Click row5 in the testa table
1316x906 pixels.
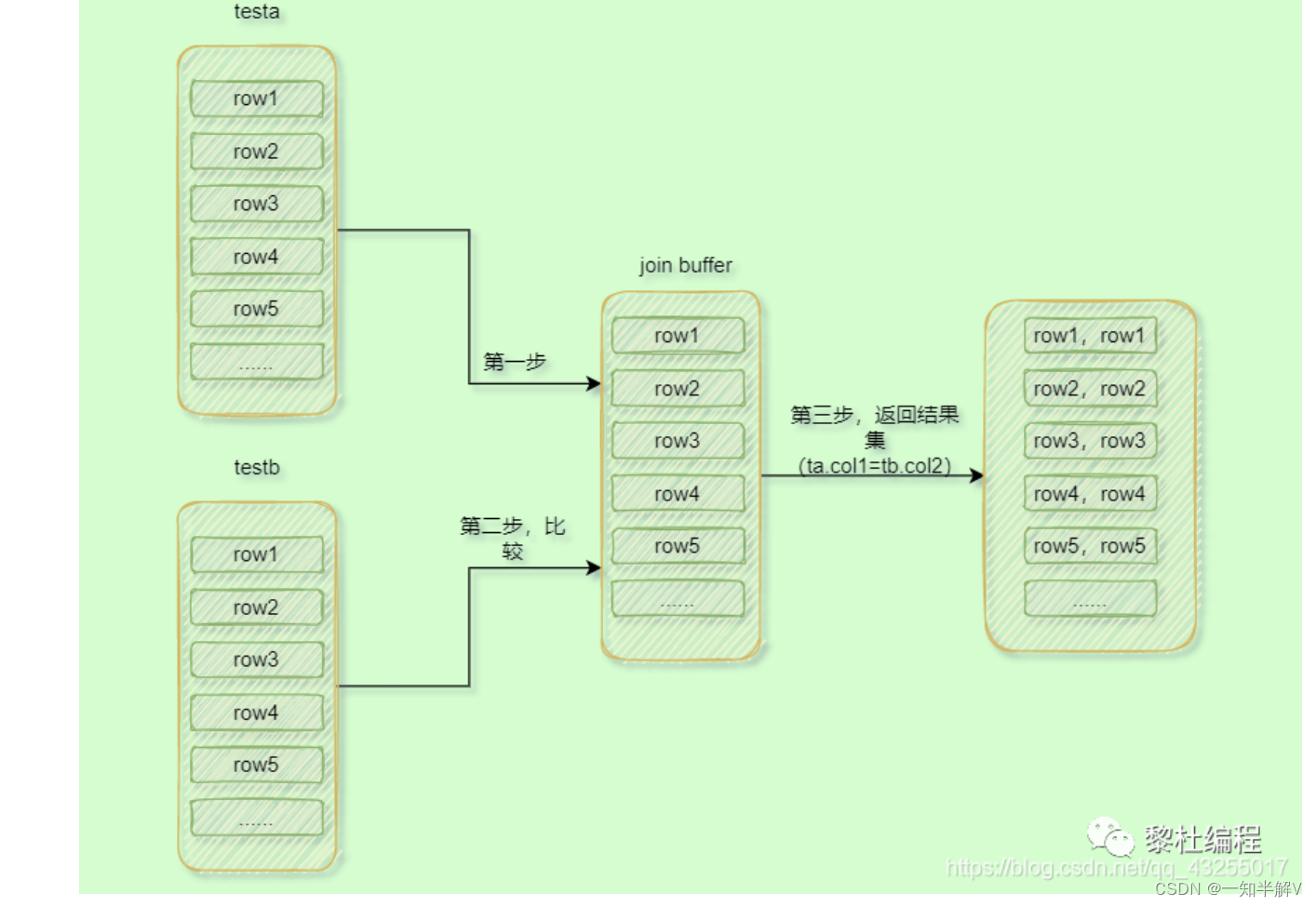tap(257, 309)
